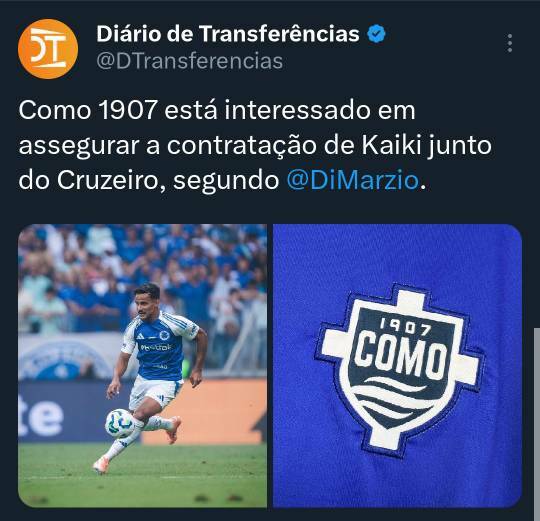Open Diário de Transferências display name
Viewport: 540px width, 521px height.
pos(228,34)
